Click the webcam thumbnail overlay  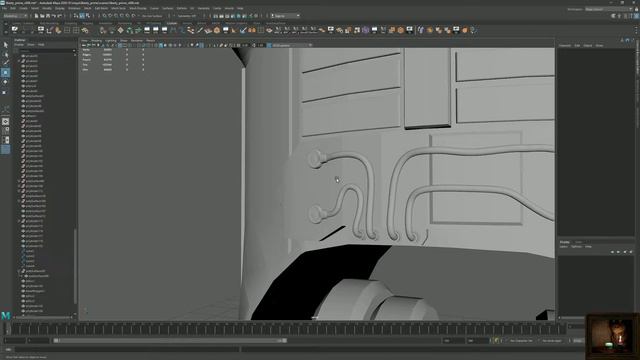(613, 336)
